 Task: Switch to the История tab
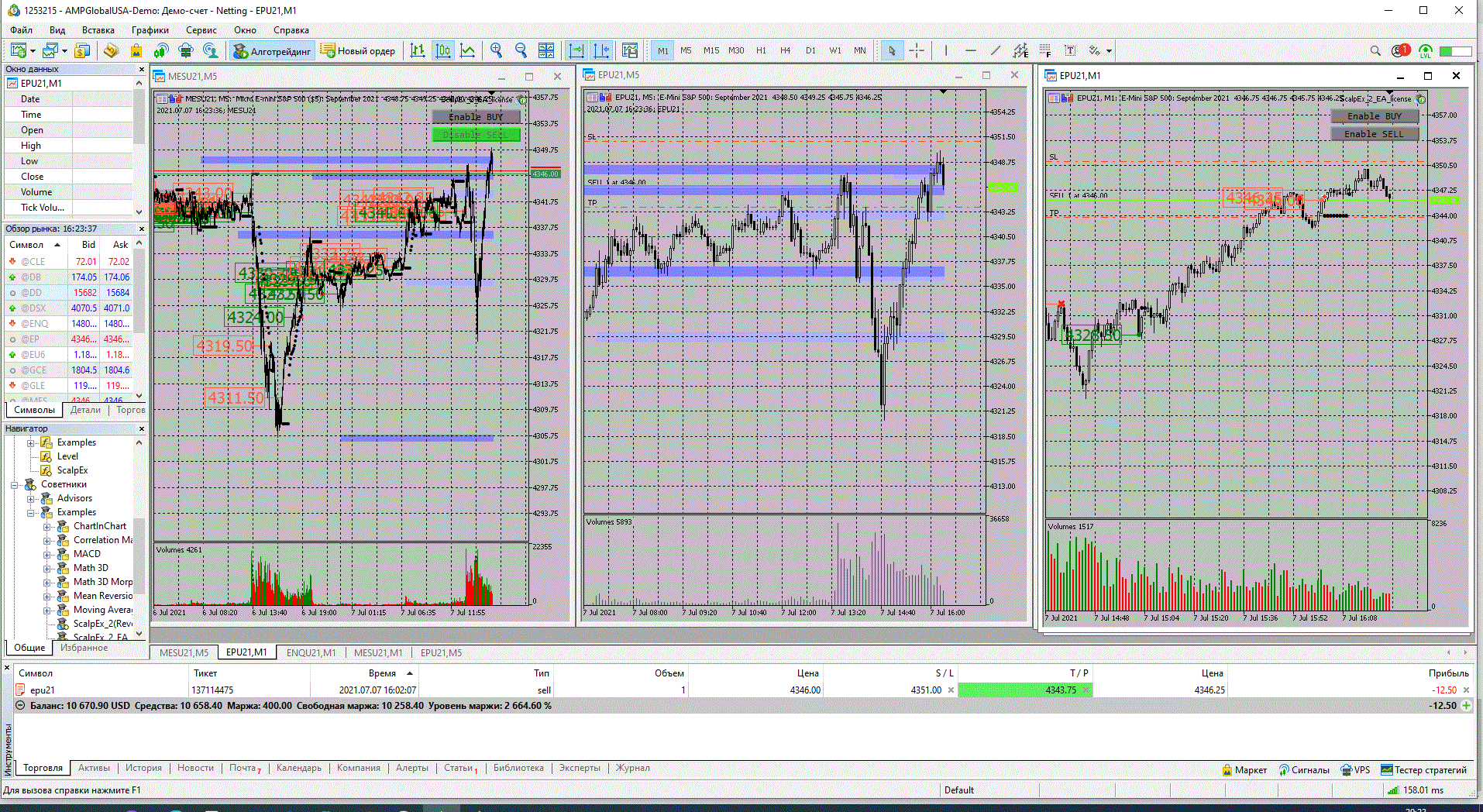pyautogui.click(x=143, y=768)
